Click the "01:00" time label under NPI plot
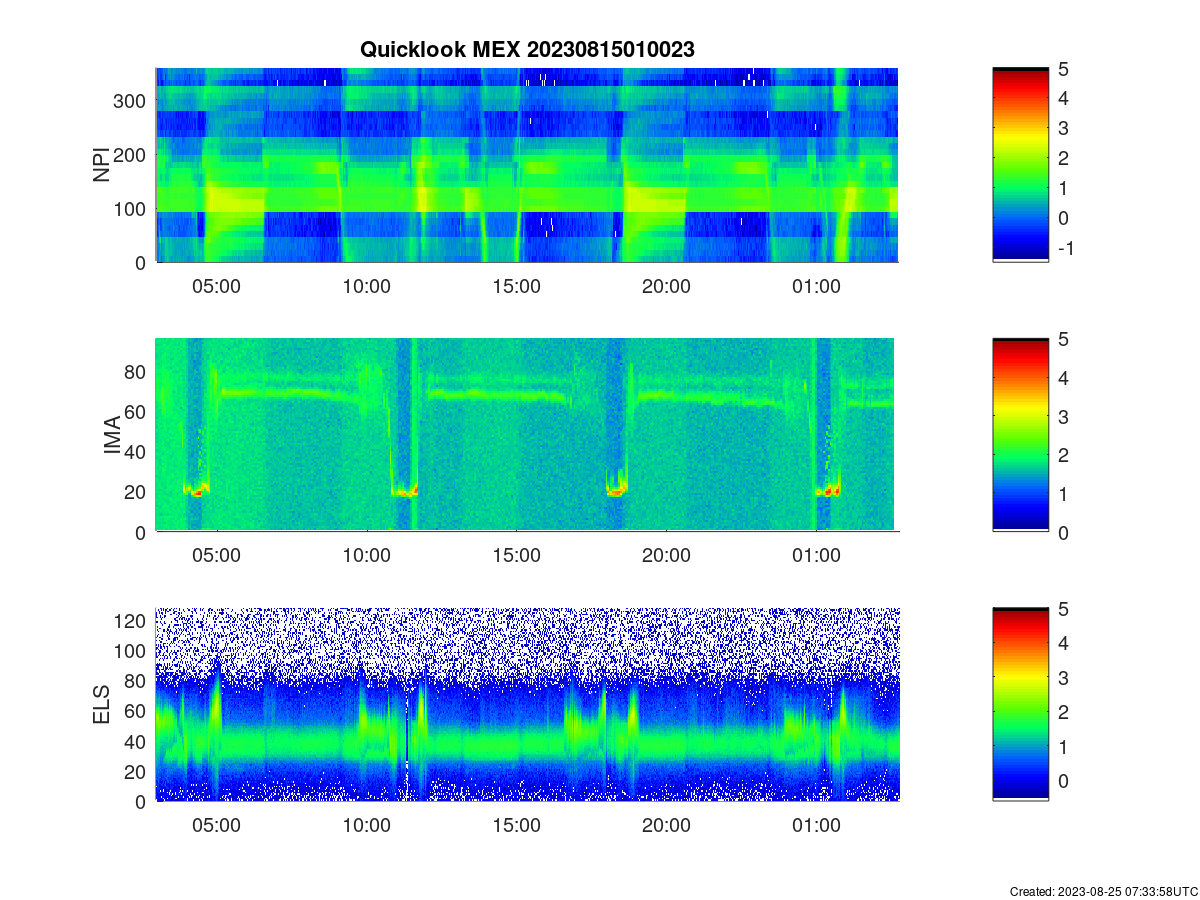The height and width of the screenshot is (900, 1200). pyautogui.click(x=816, y=286)
